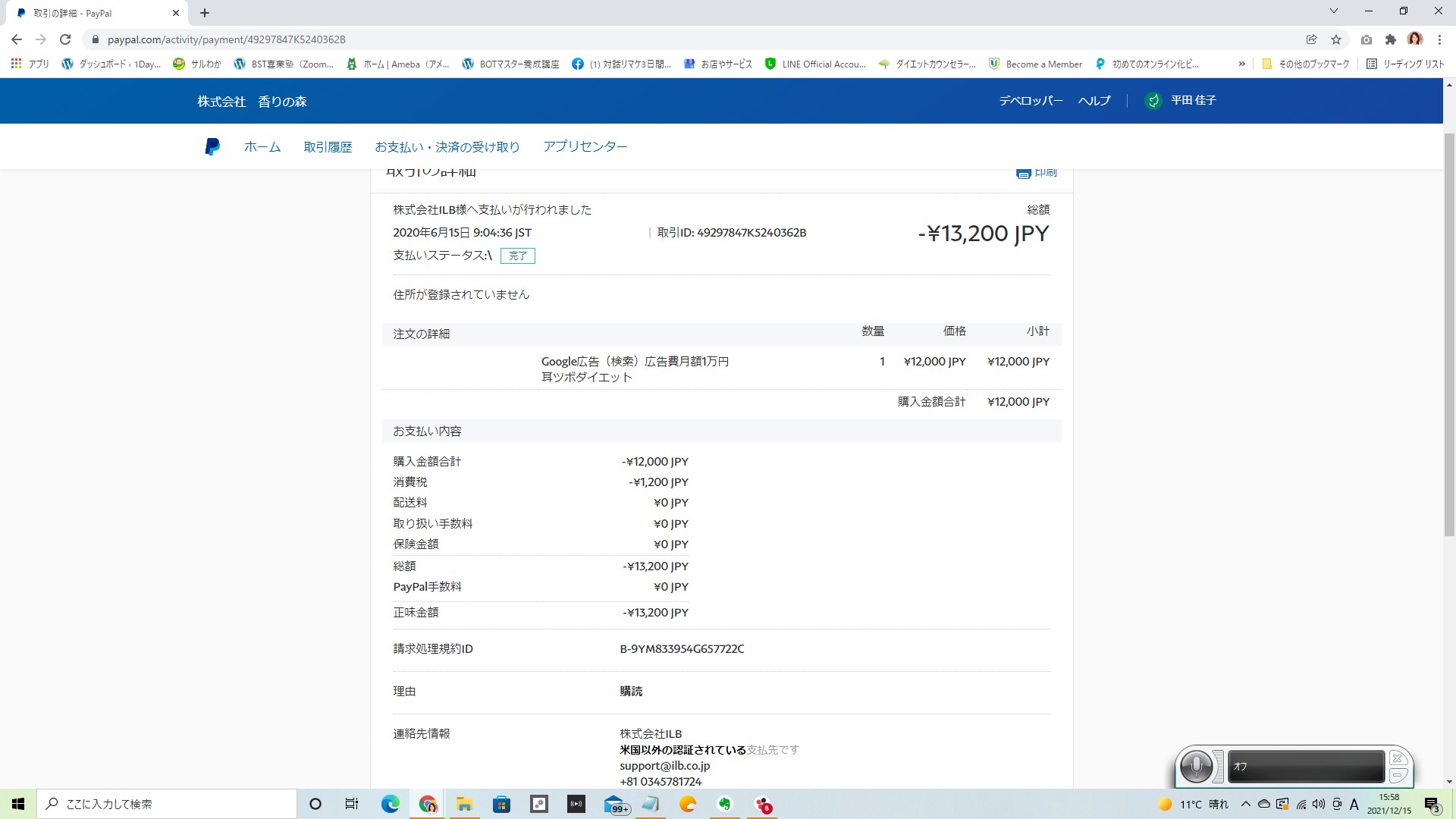Click the 平田 佳子 profile icon
1456x819 pixels.
(x=1153, y=100)
